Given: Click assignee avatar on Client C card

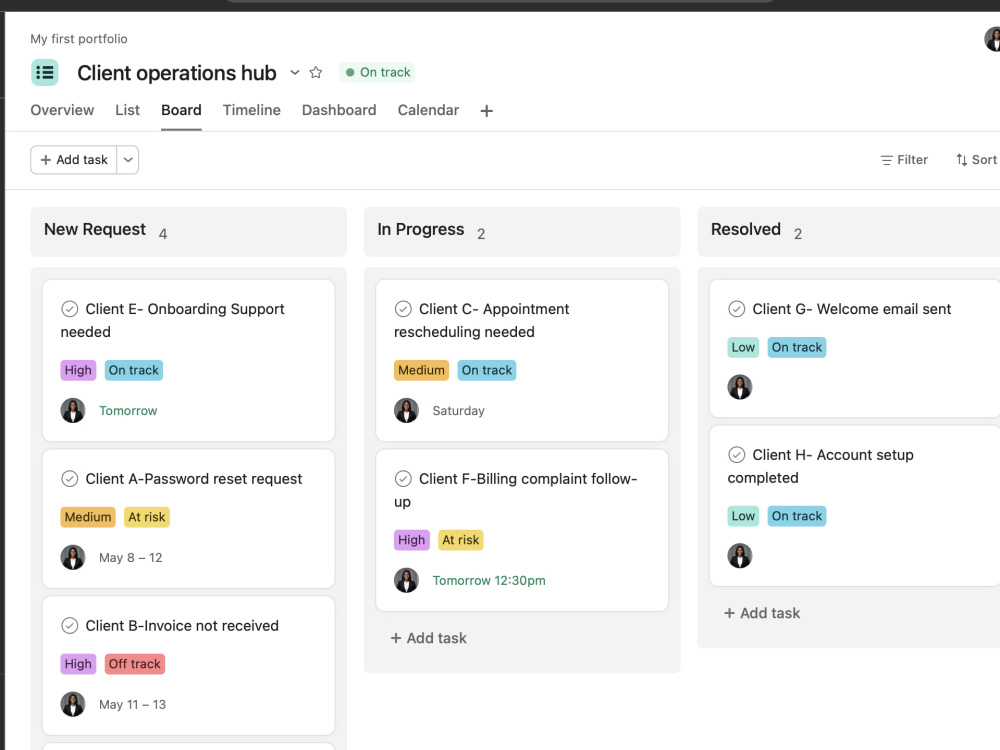Looking at the screenshot, I should [406, 411].
